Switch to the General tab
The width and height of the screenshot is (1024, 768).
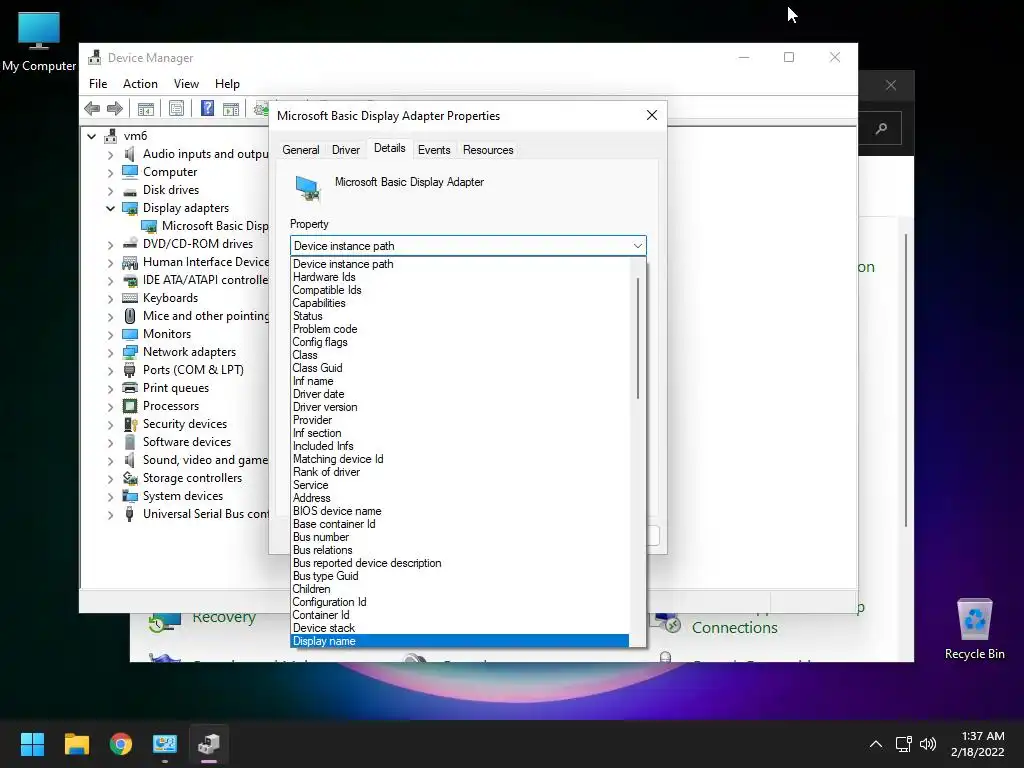(x=300, y=150)
